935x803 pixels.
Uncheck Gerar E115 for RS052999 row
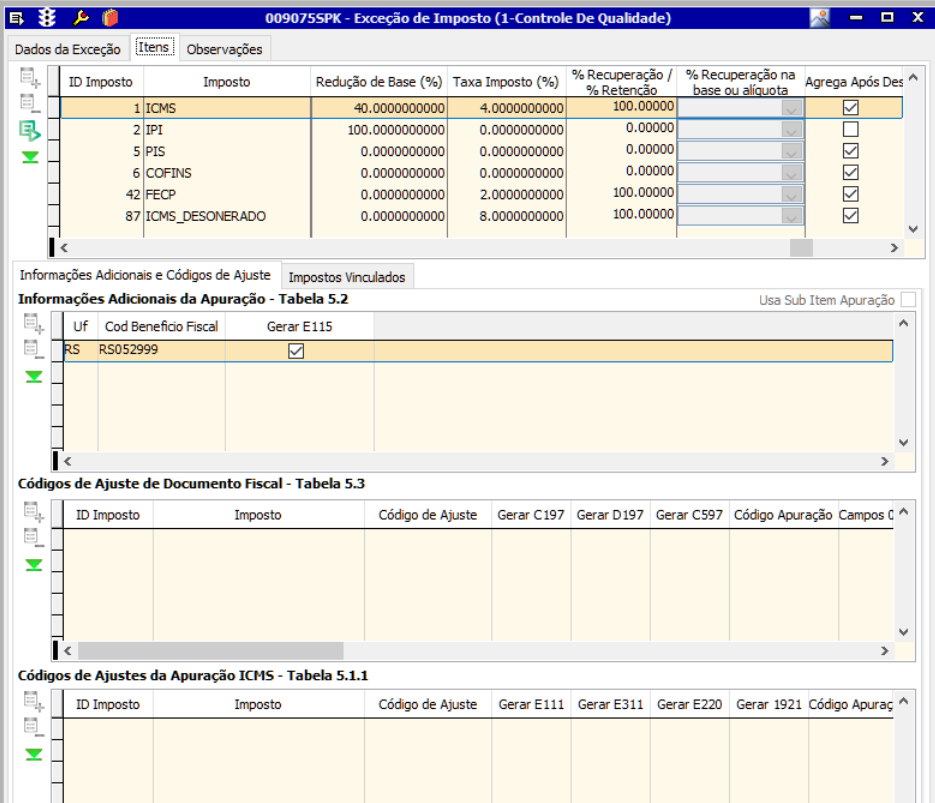point(296,350)
